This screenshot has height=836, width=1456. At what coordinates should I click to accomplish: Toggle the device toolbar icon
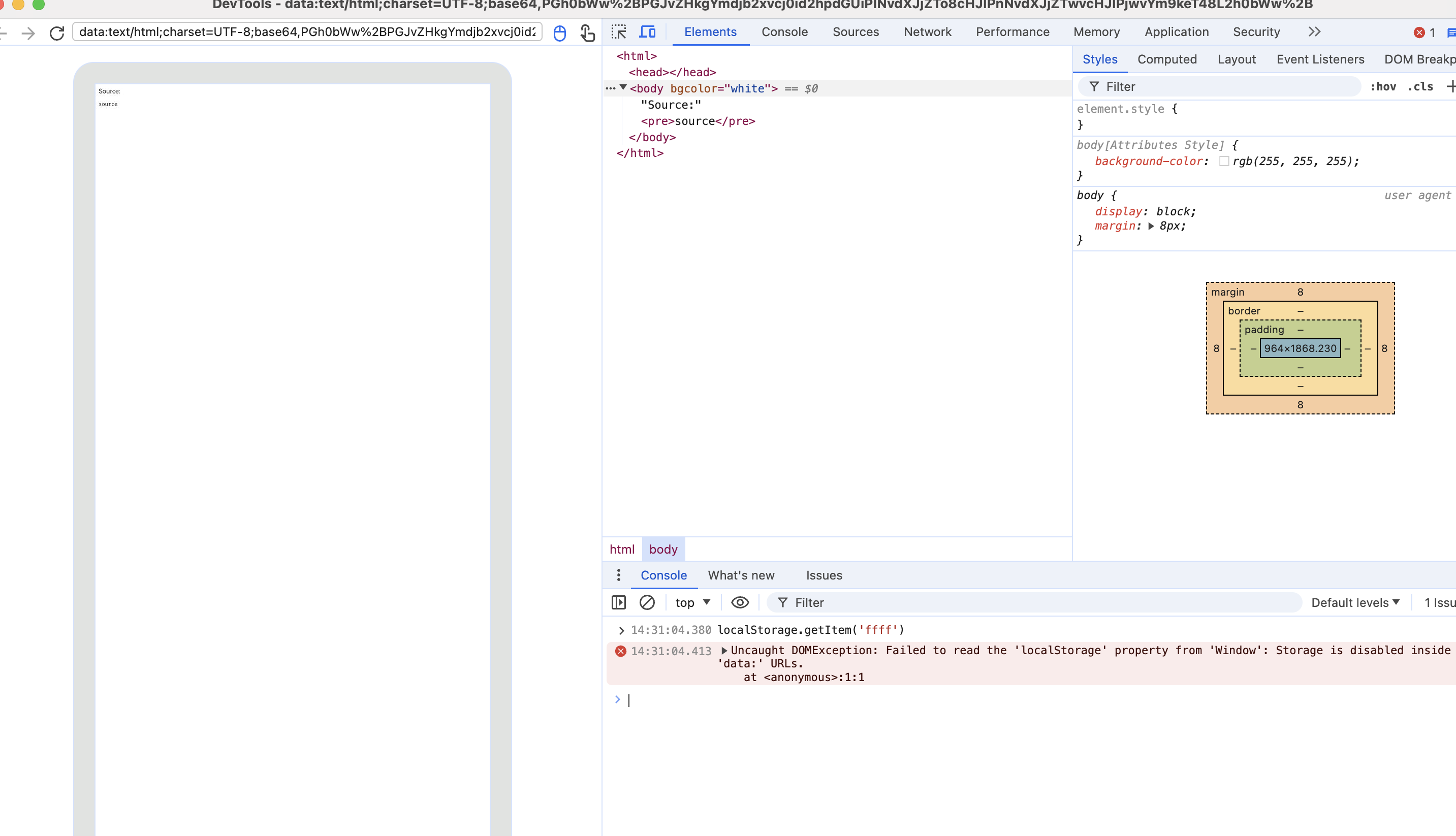pos(647,32)
